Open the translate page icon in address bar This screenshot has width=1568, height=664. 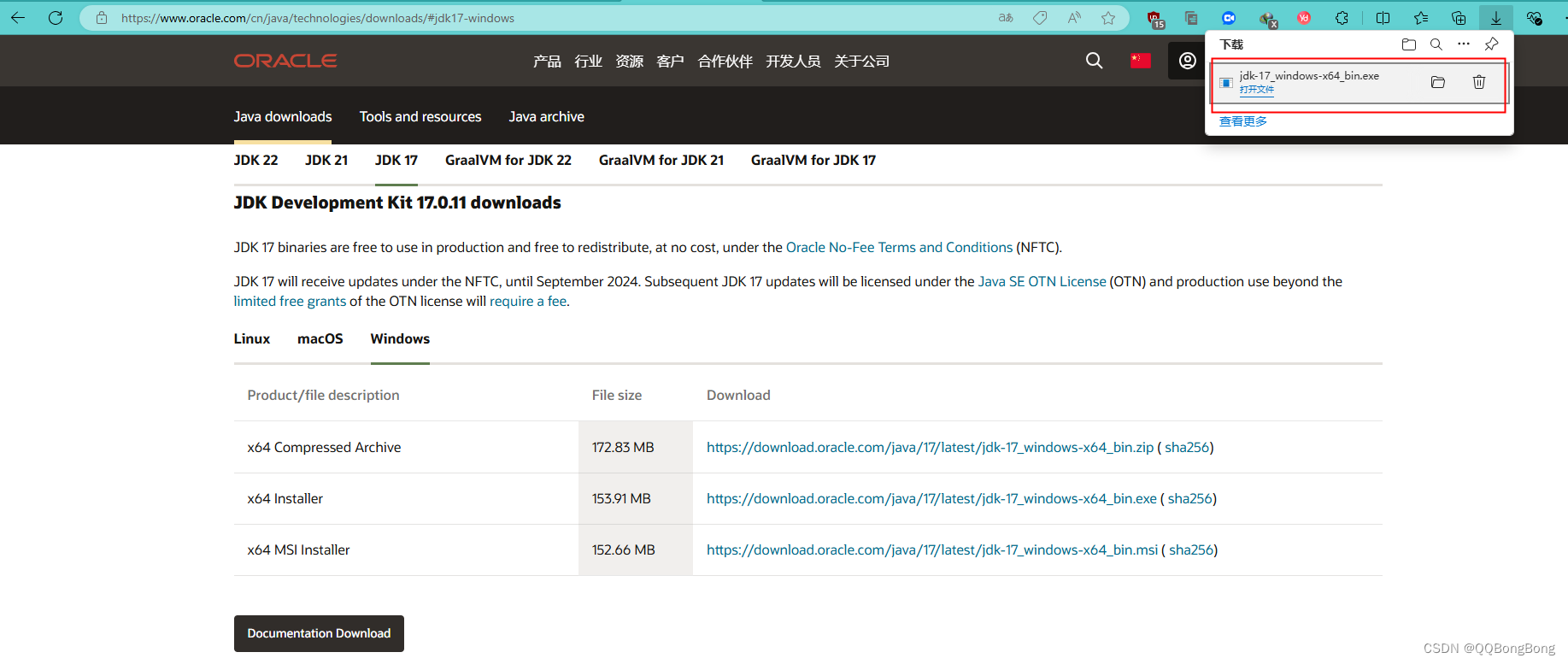point(1006,18)
